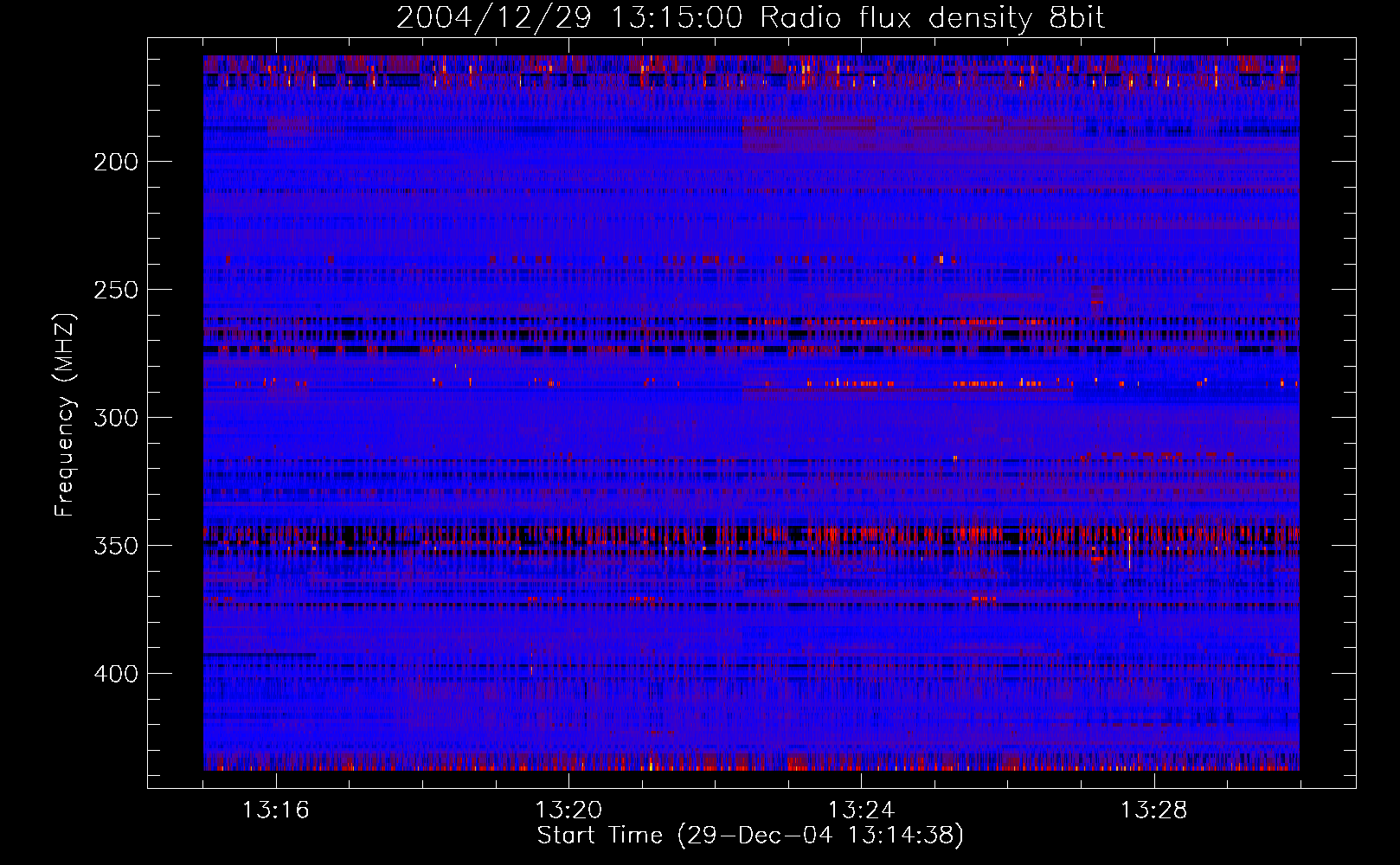
Task: Click the 250 frequency tick label
Action: [116, 290]
